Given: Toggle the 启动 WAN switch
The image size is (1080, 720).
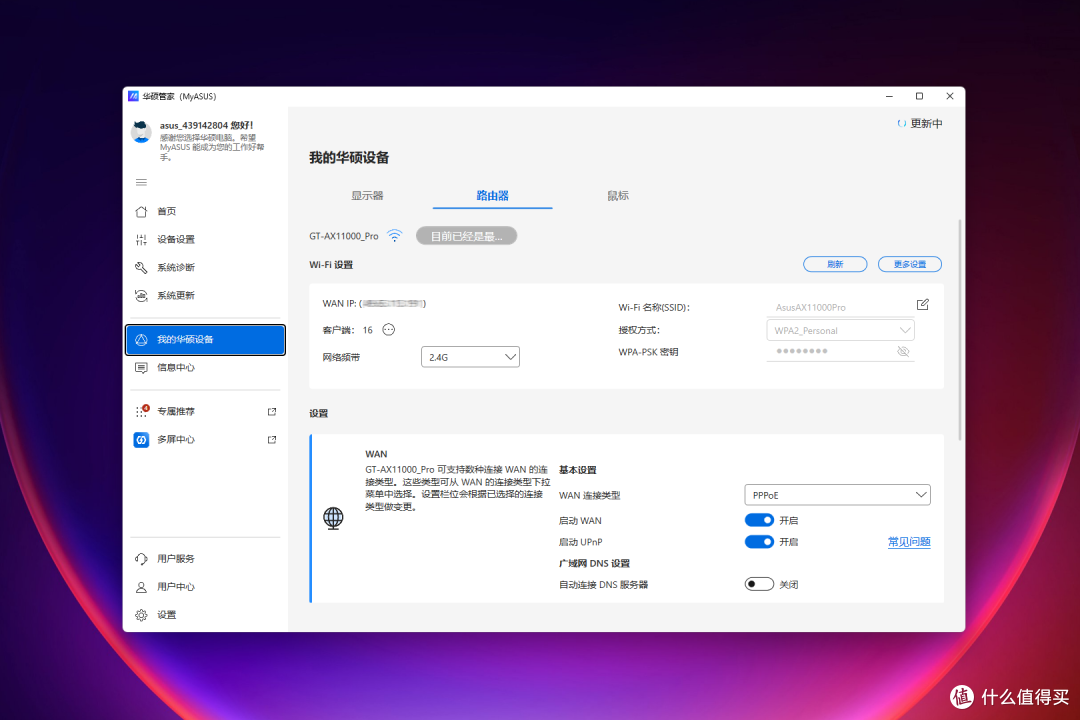Looking at the screenshot, I should (759, 520).
